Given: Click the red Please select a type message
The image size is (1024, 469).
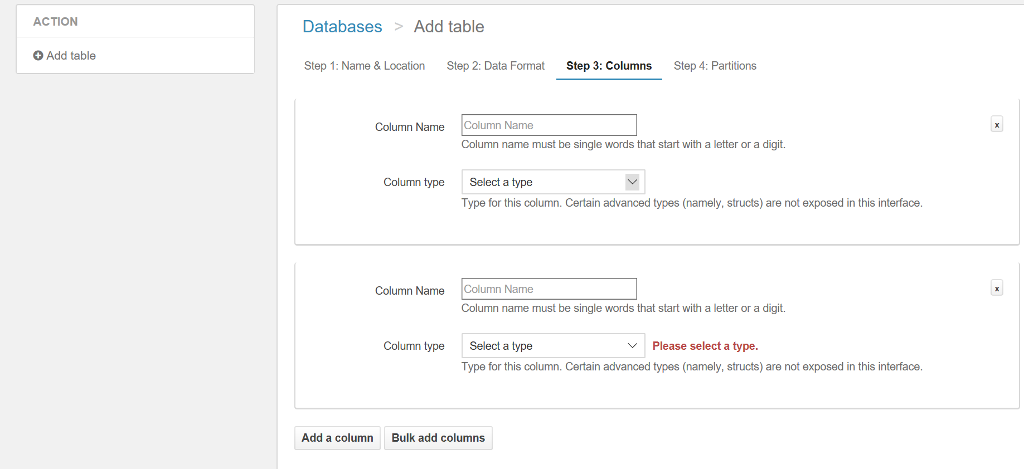Looking at the screenshot, I should click(x=705, y=346).
